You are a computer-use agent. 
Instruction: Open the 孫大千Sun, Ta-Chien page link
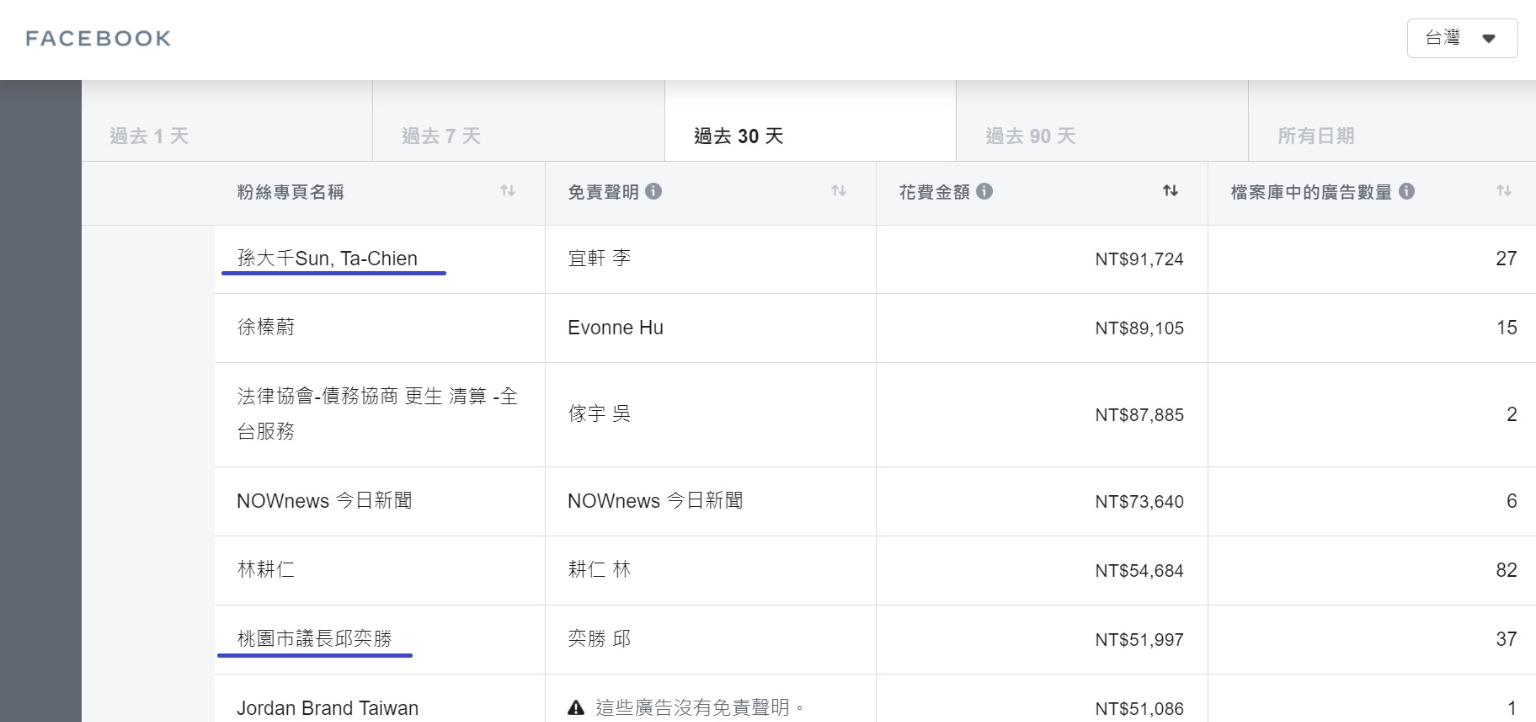(327, 259)
